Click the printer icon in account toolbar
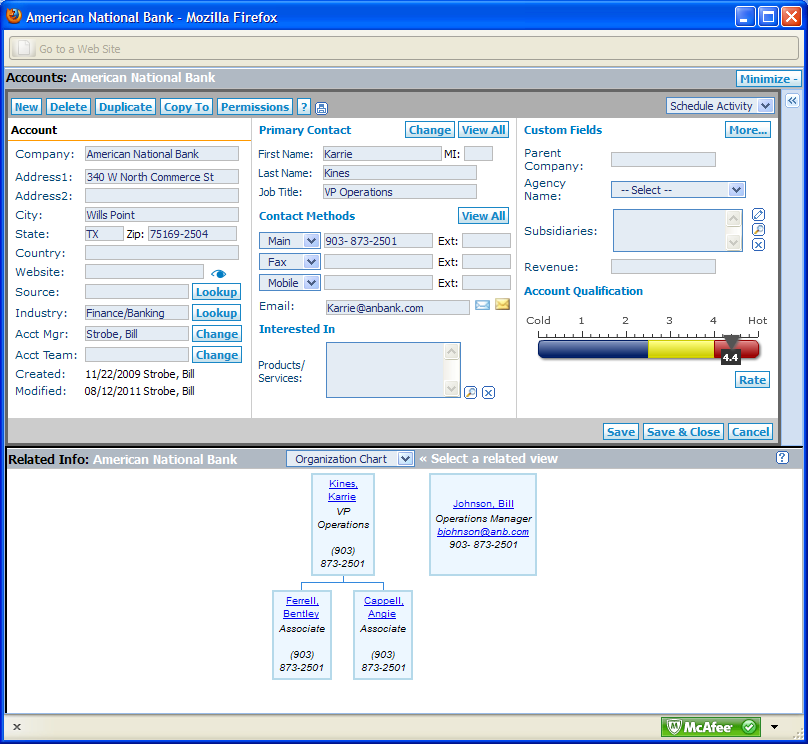The width and height of the screenshot is (808, 745). point(321,108)
